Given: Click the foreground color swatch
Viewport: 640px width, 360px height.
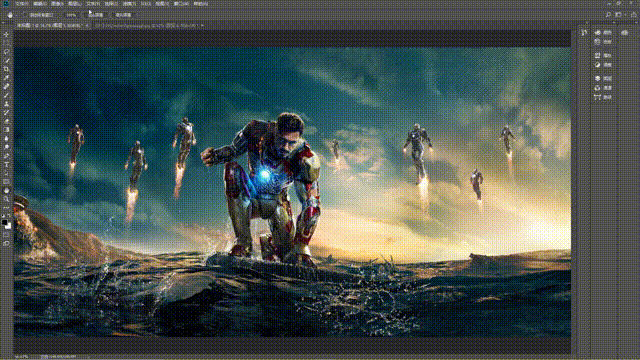Looking at the screenshot, I should pyautogui.click(x=4, y=222).
